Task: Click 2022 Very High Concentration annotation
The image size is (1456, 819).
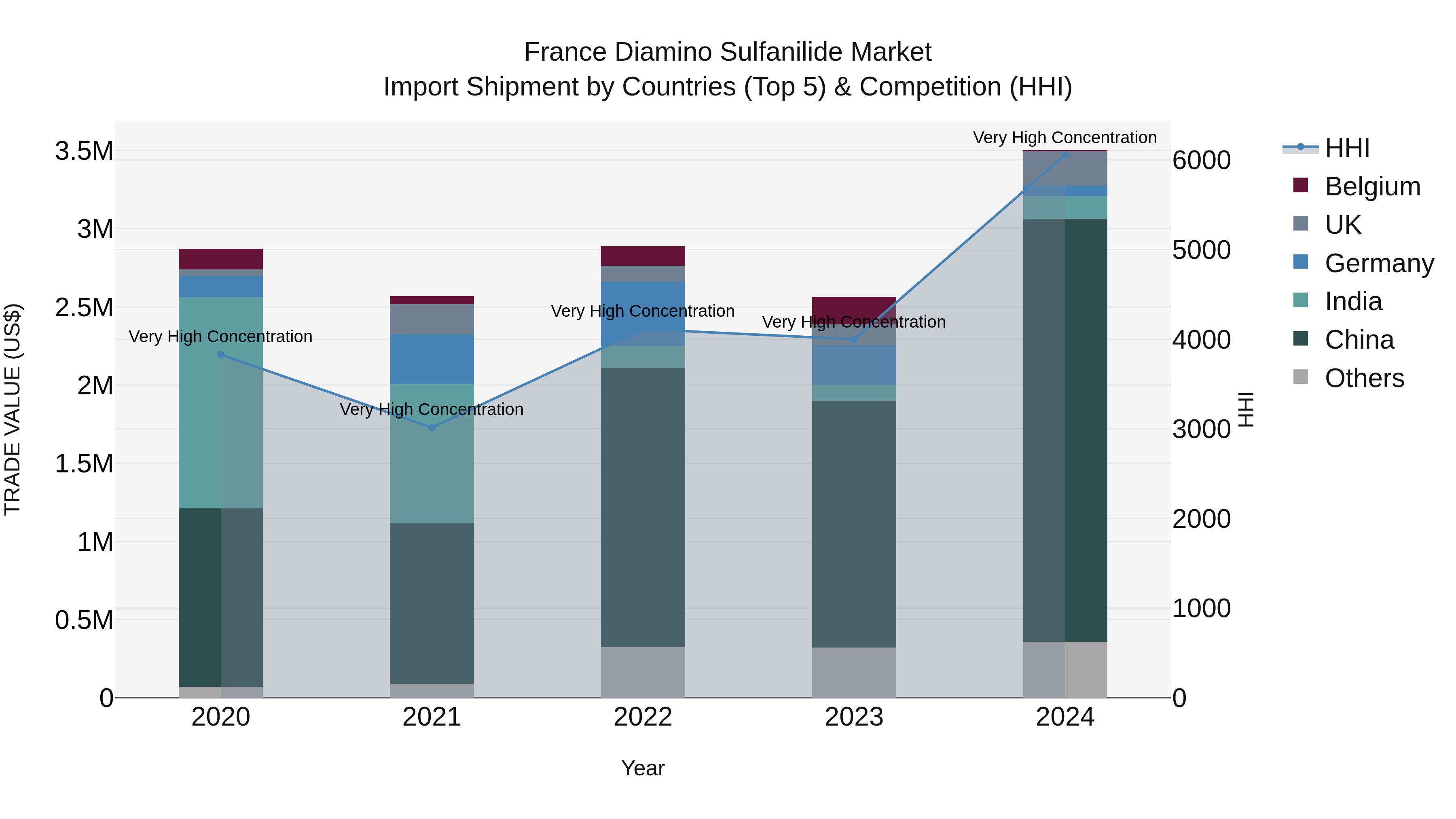Action: coord(643,311)
